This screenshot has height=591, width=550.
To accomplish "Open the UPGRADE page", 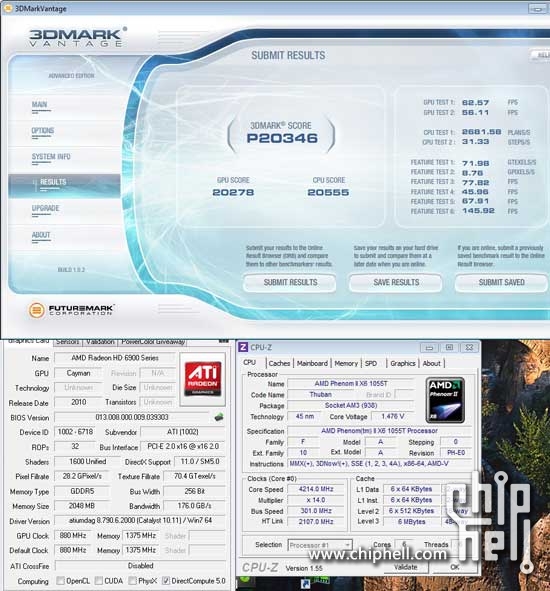I will (46, 208).
